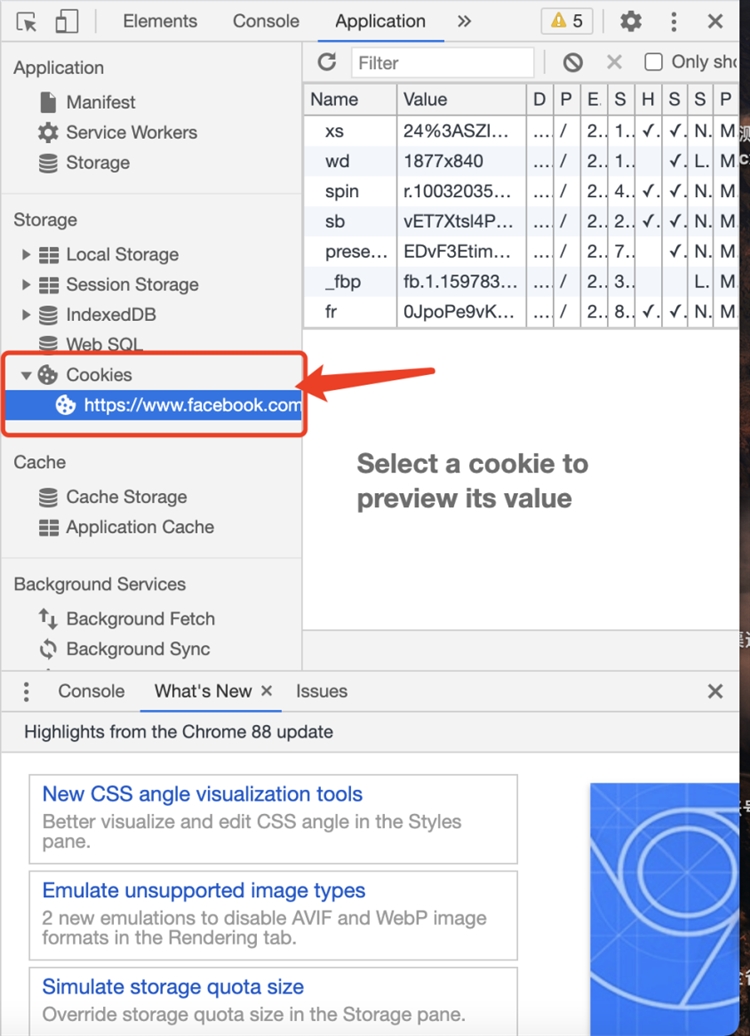Expand the Session Storage tree node

[26, 284]
